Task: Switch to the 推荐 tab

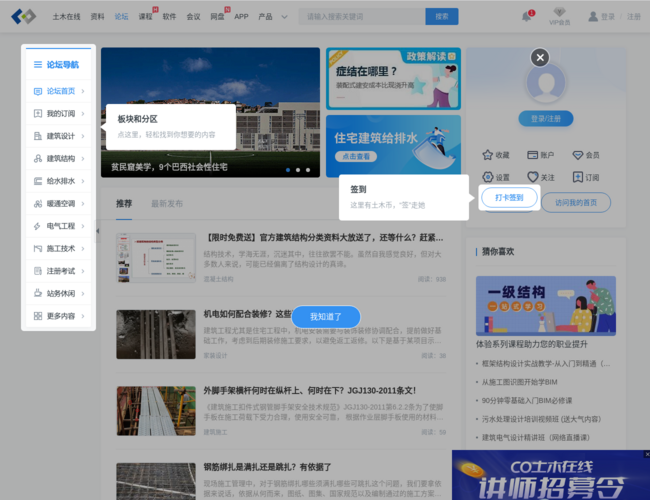Action: click(124, 204)
